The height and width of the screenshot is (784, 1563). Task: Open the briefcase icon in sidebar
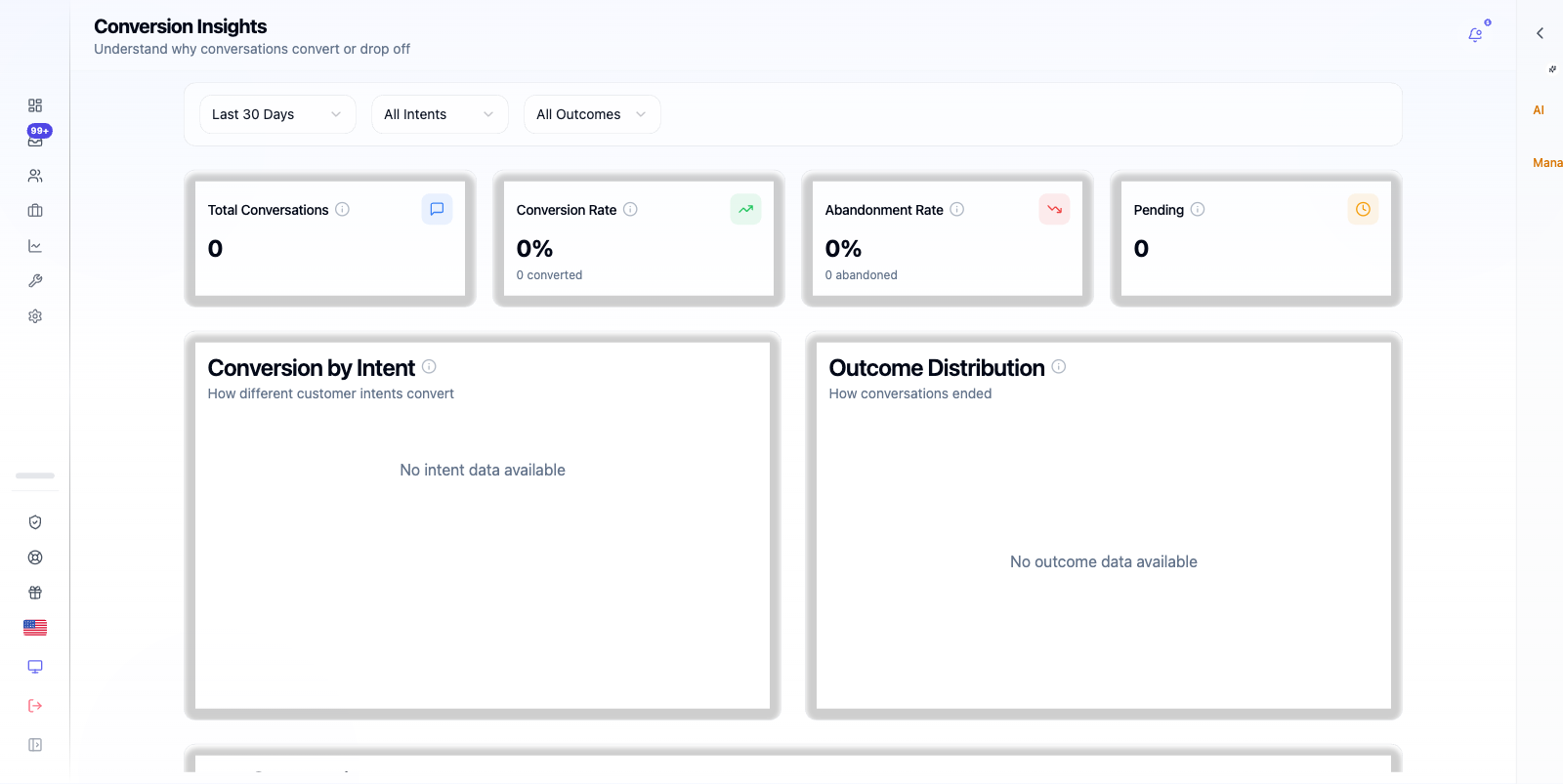[x=35, y=211]
